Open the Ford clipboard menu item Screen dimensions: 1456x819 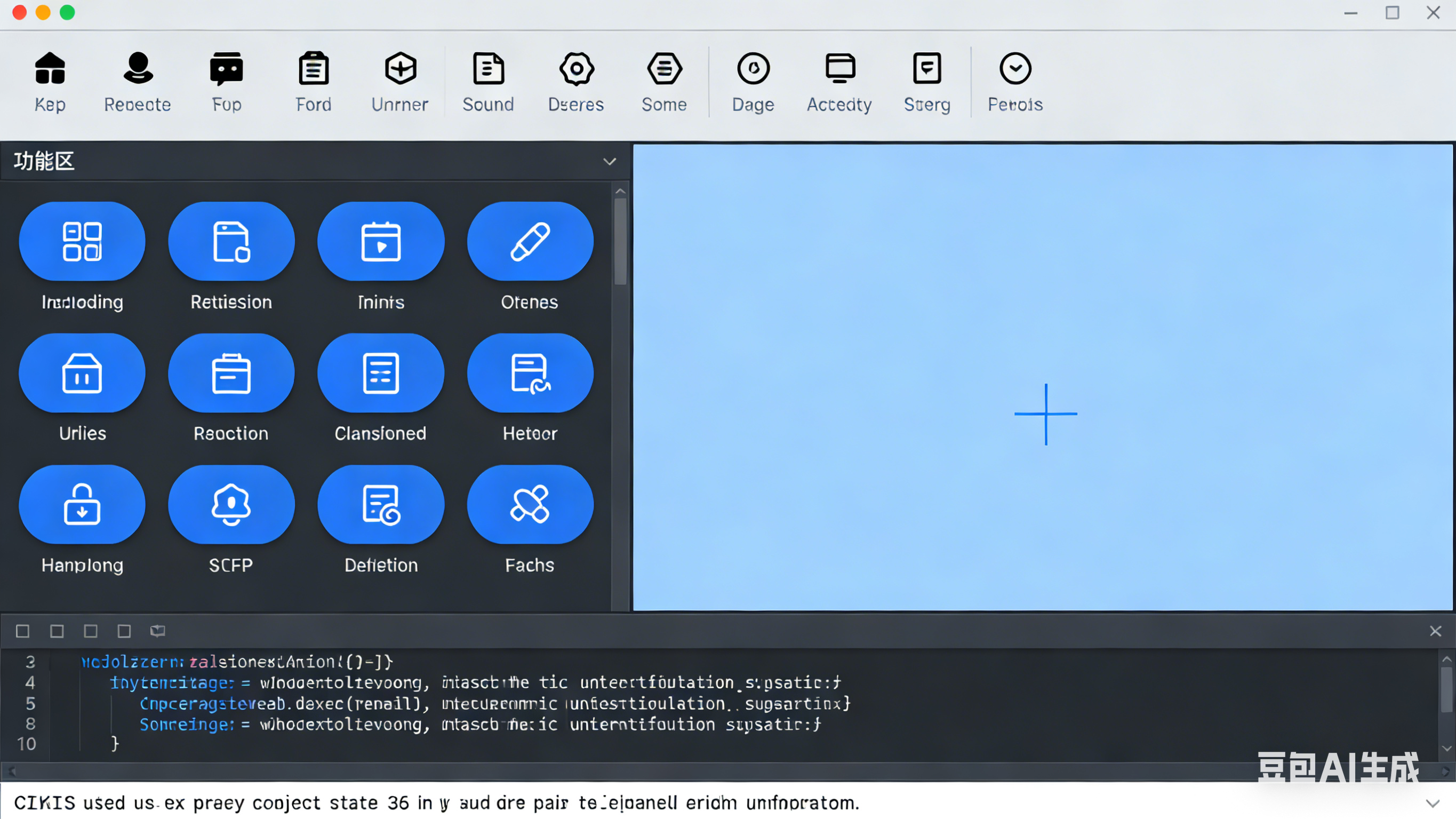tap(314, 69)
